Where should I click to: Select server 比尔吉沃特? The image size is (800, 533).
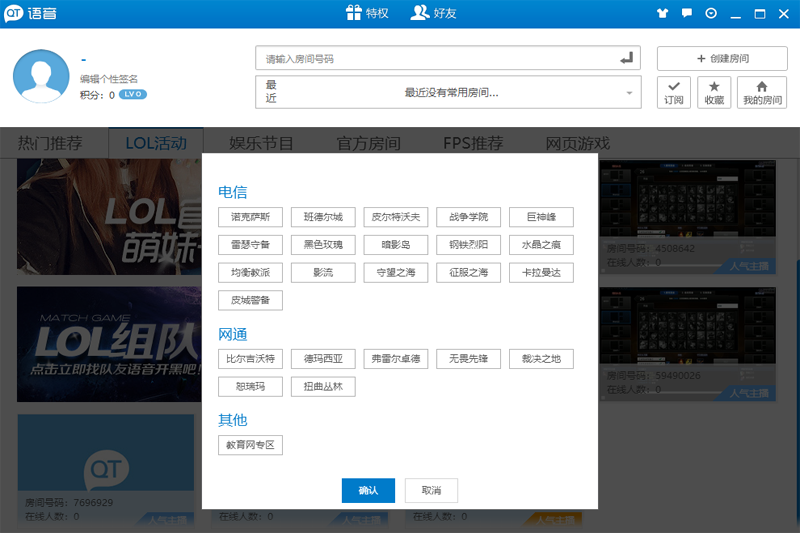250,359
